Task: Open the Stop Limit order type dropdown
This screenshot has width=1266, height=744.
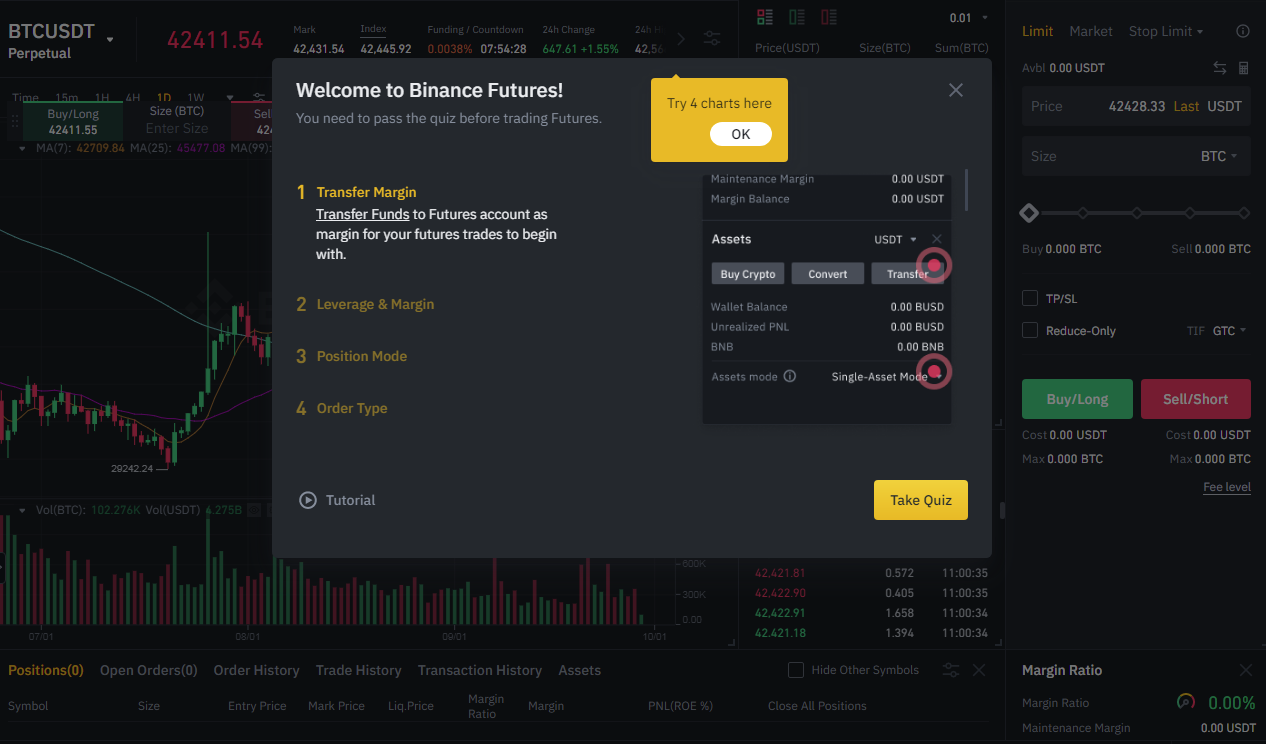Action: coord(1166,31)
